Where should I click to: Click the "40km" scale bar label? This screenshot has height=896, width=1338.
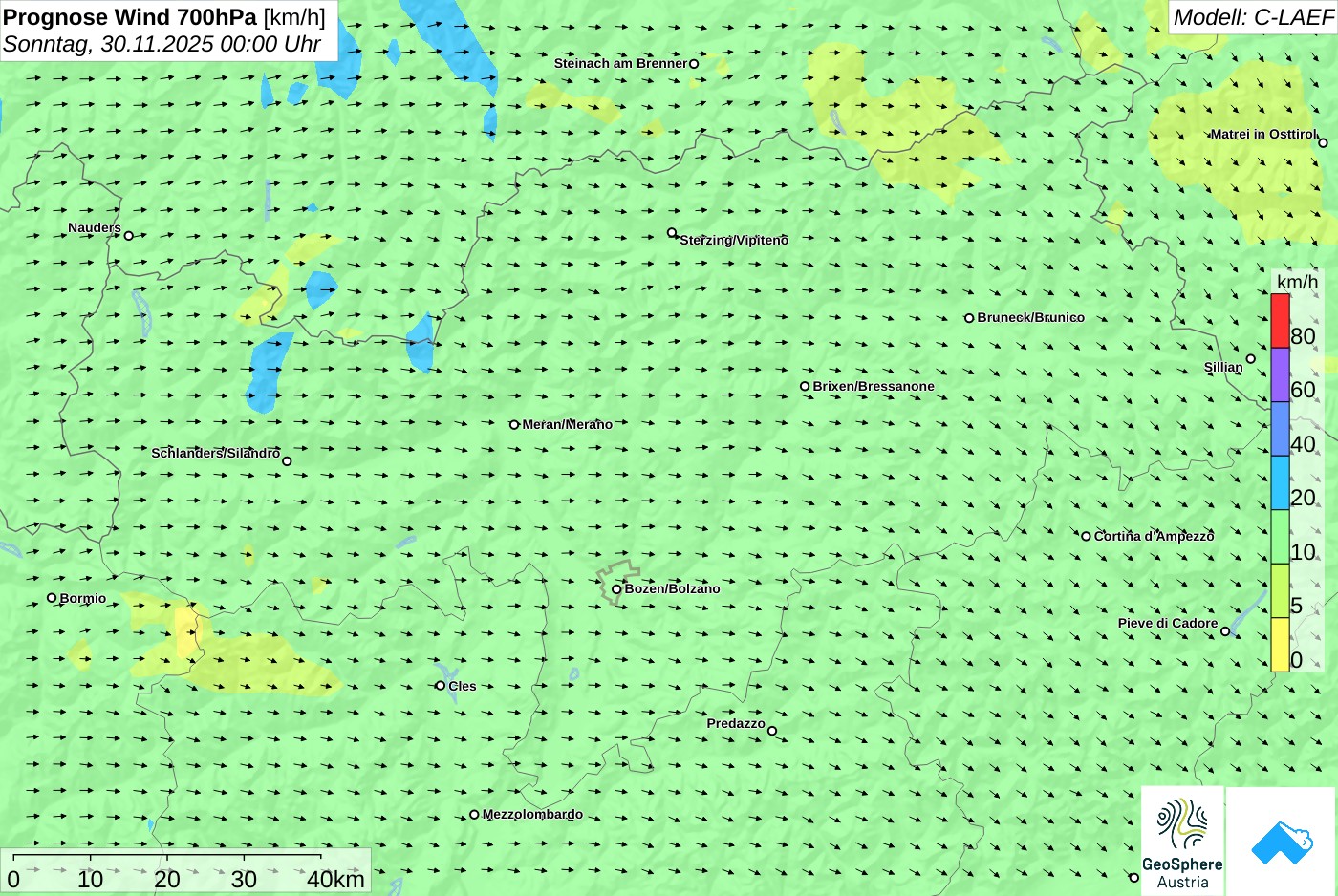point(335,880)
